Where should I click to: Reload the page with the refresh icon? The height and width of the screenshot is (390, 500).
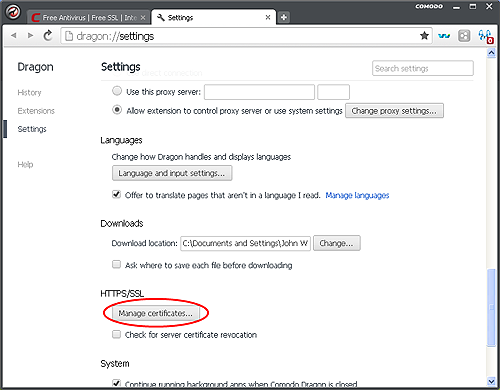48,35
